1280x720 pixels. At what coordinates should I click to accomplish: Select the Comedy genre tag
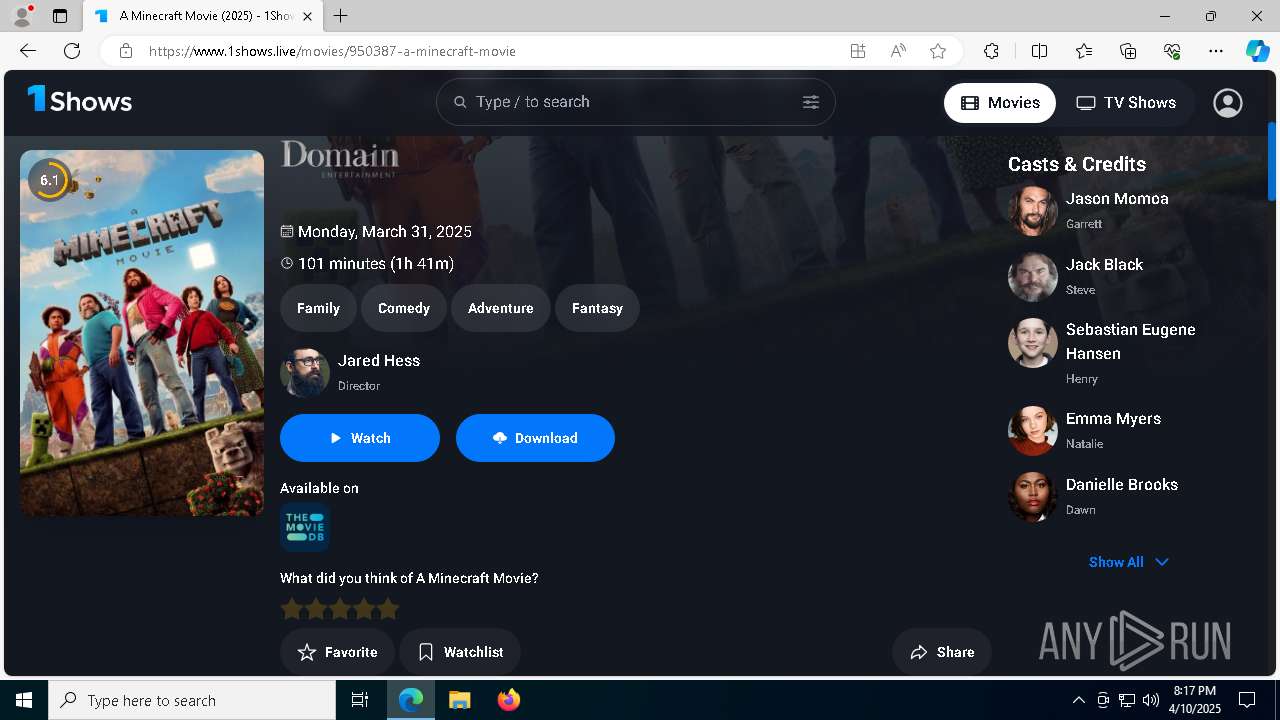(404, 308)
